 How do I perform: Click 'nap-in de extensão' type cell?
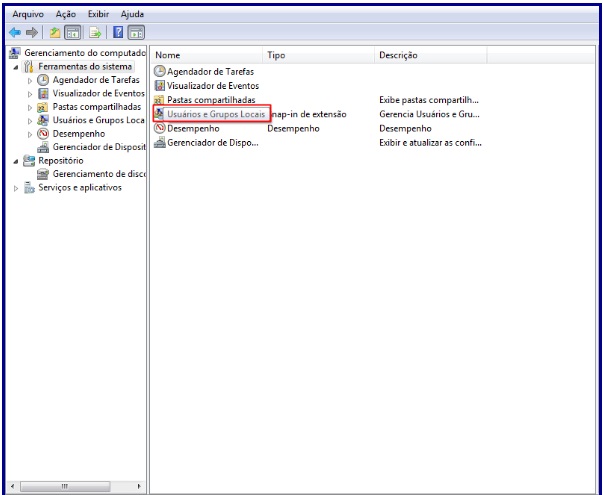[309, 114]
